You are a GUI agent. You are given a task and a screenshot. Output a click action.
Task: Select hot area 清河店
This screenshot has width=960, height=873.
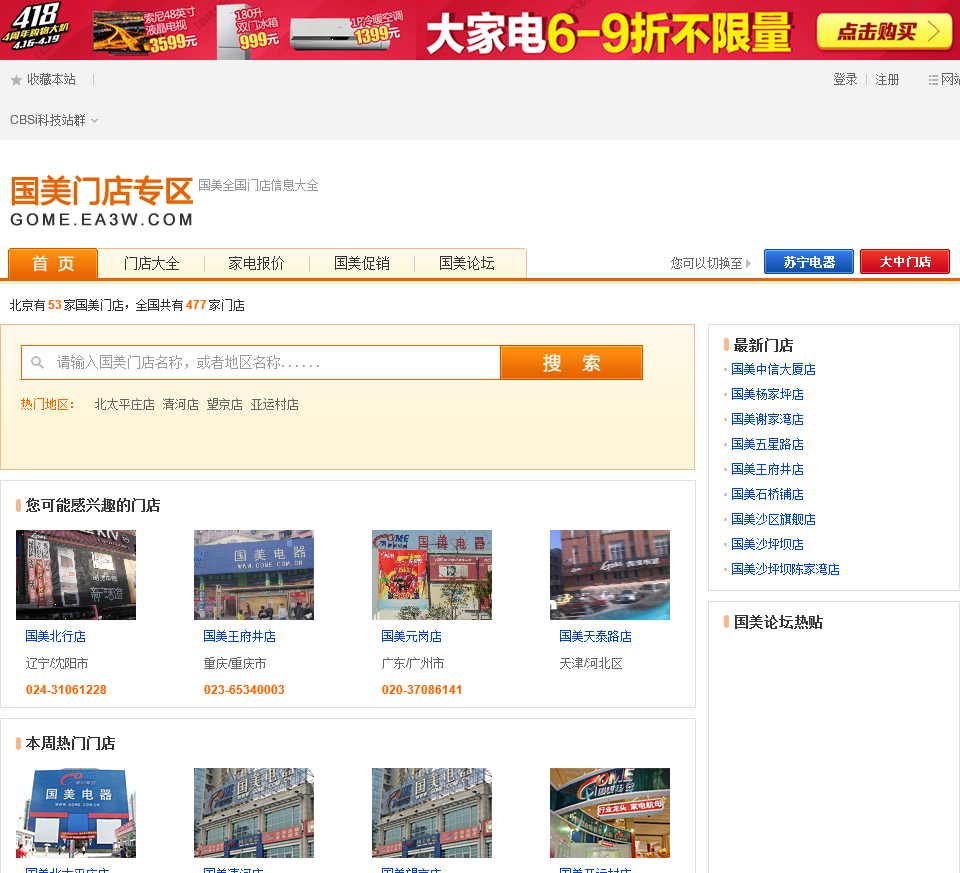[181, 405]
